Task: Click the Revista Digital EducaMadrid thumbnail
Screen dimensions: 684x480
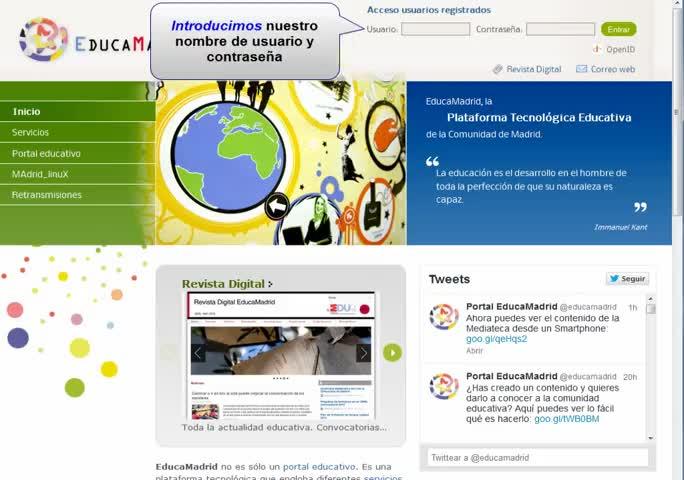Action: pos(281,356)
